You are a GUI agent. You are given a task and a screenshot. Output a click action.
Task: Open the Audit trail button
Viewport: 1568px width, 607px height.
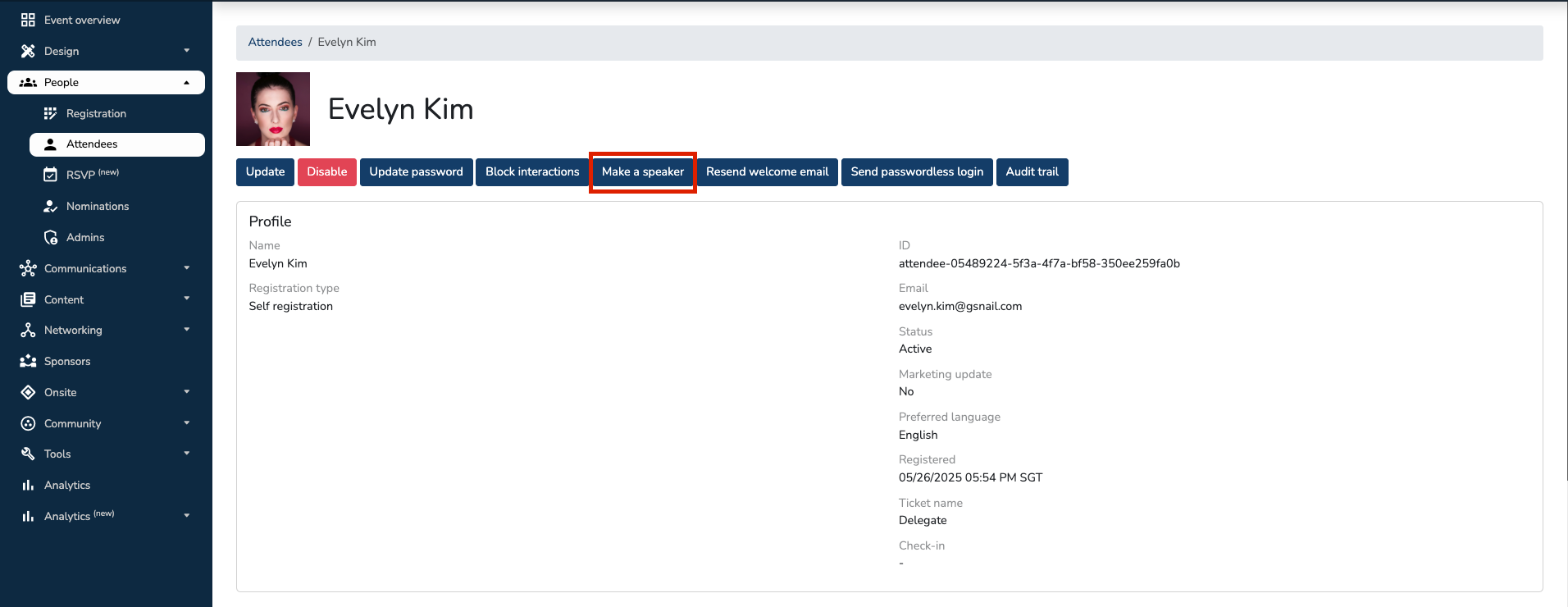tap(1032, 172)
